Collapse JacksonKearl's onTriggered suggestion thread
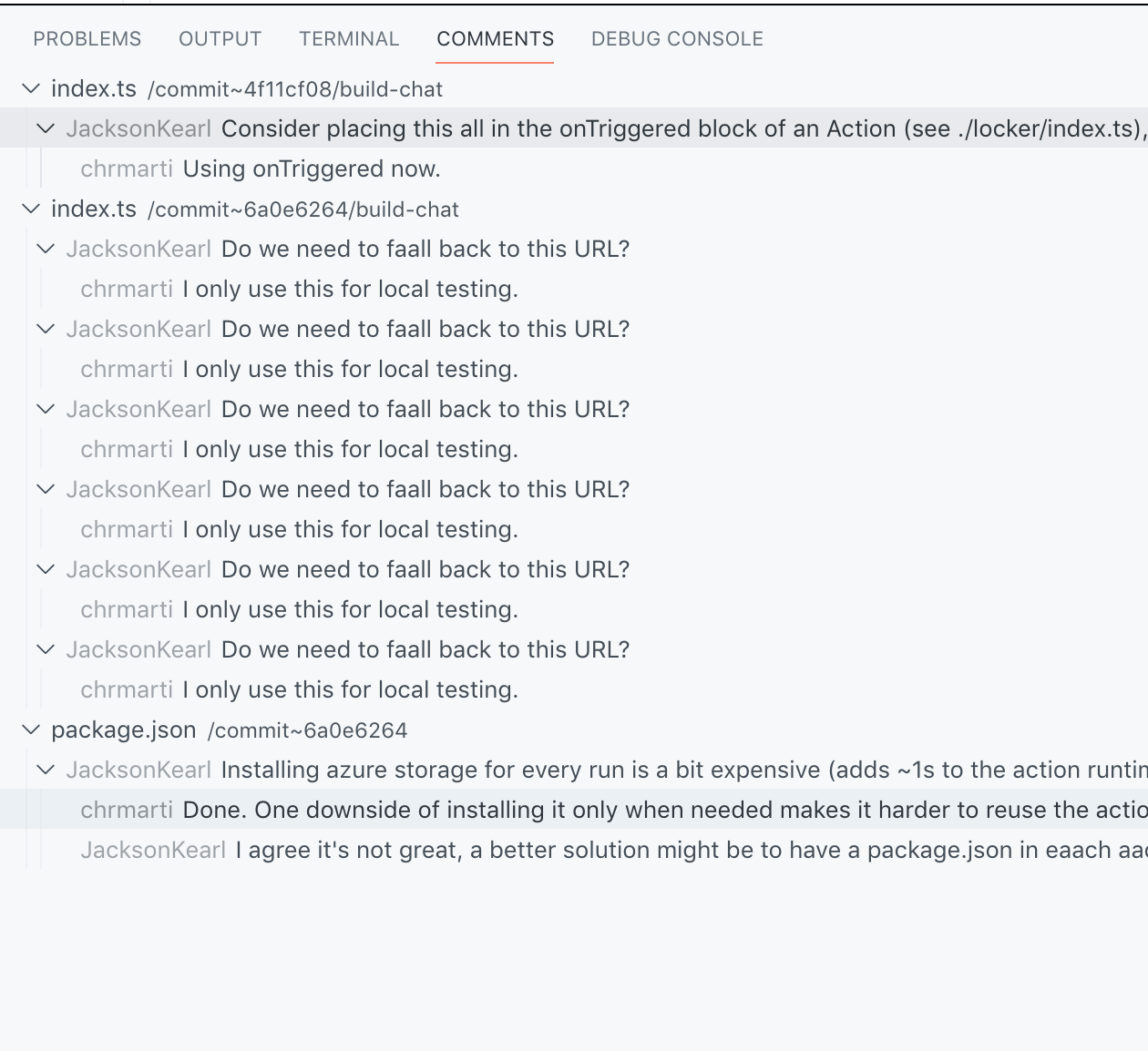1148x1051 pixels. pos(46,128)
